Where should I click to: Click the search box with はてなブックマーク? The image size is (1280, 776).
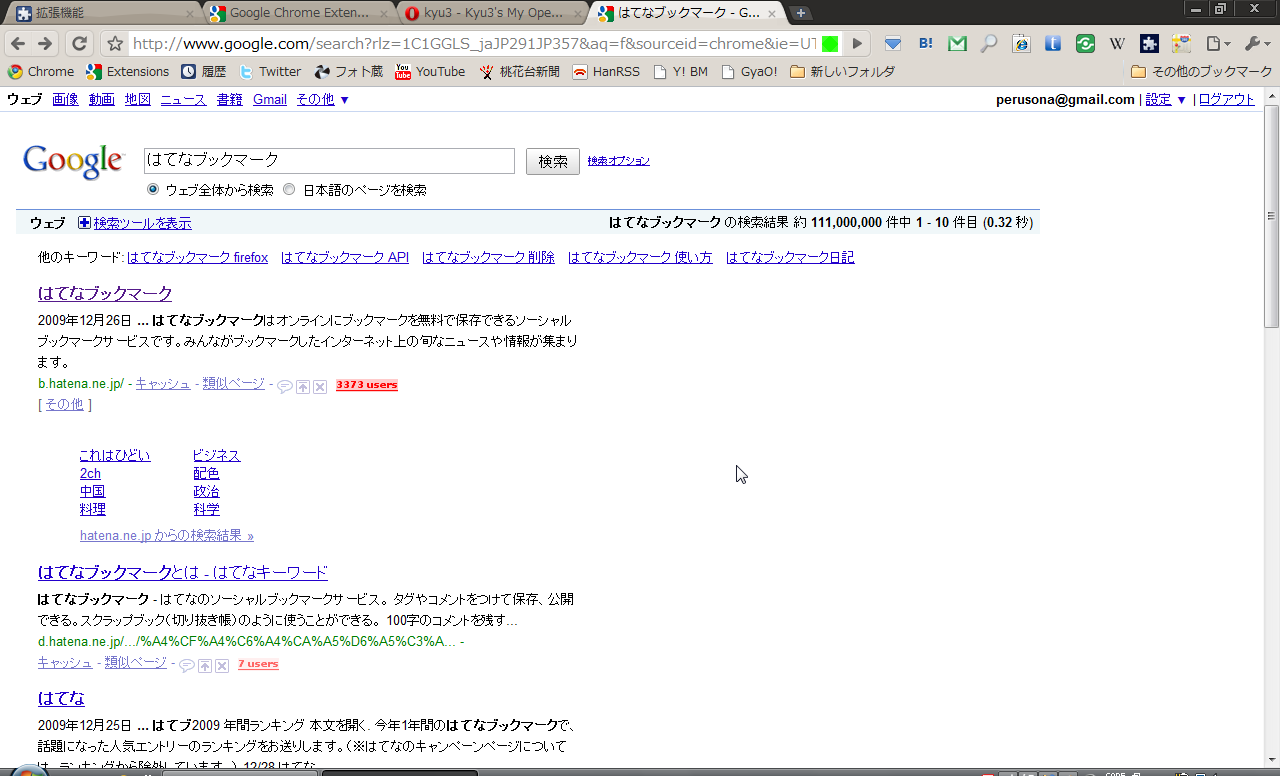tap(329, 160)
